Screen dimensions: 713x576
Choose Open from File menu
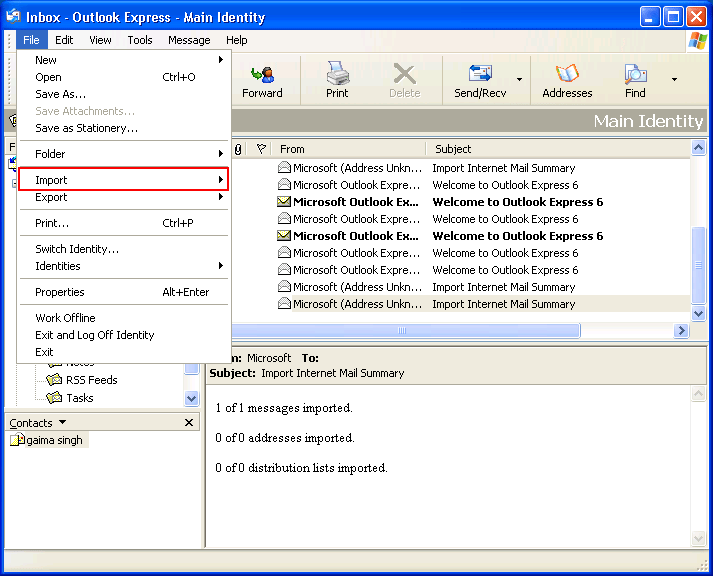pos(123,77)
